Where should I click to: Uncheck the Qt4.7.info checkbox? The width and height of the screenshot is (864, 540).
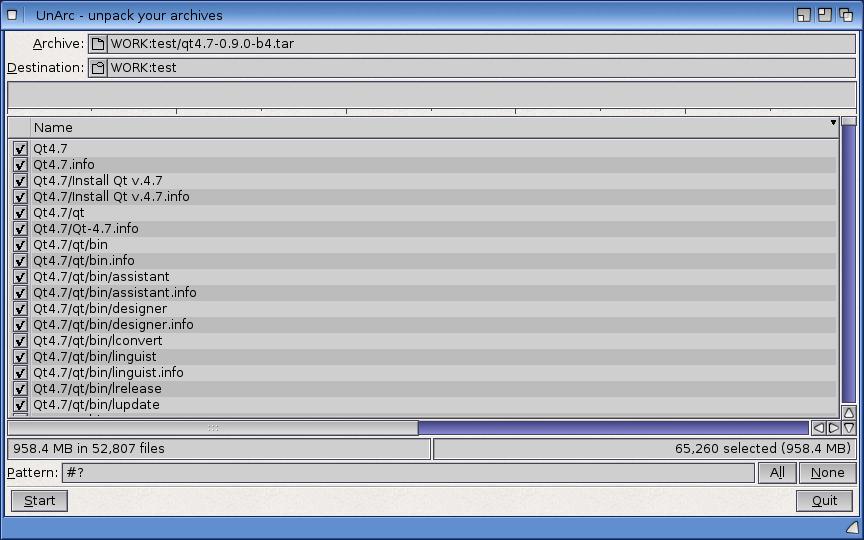pyautogui.click(x=20, y=165)
